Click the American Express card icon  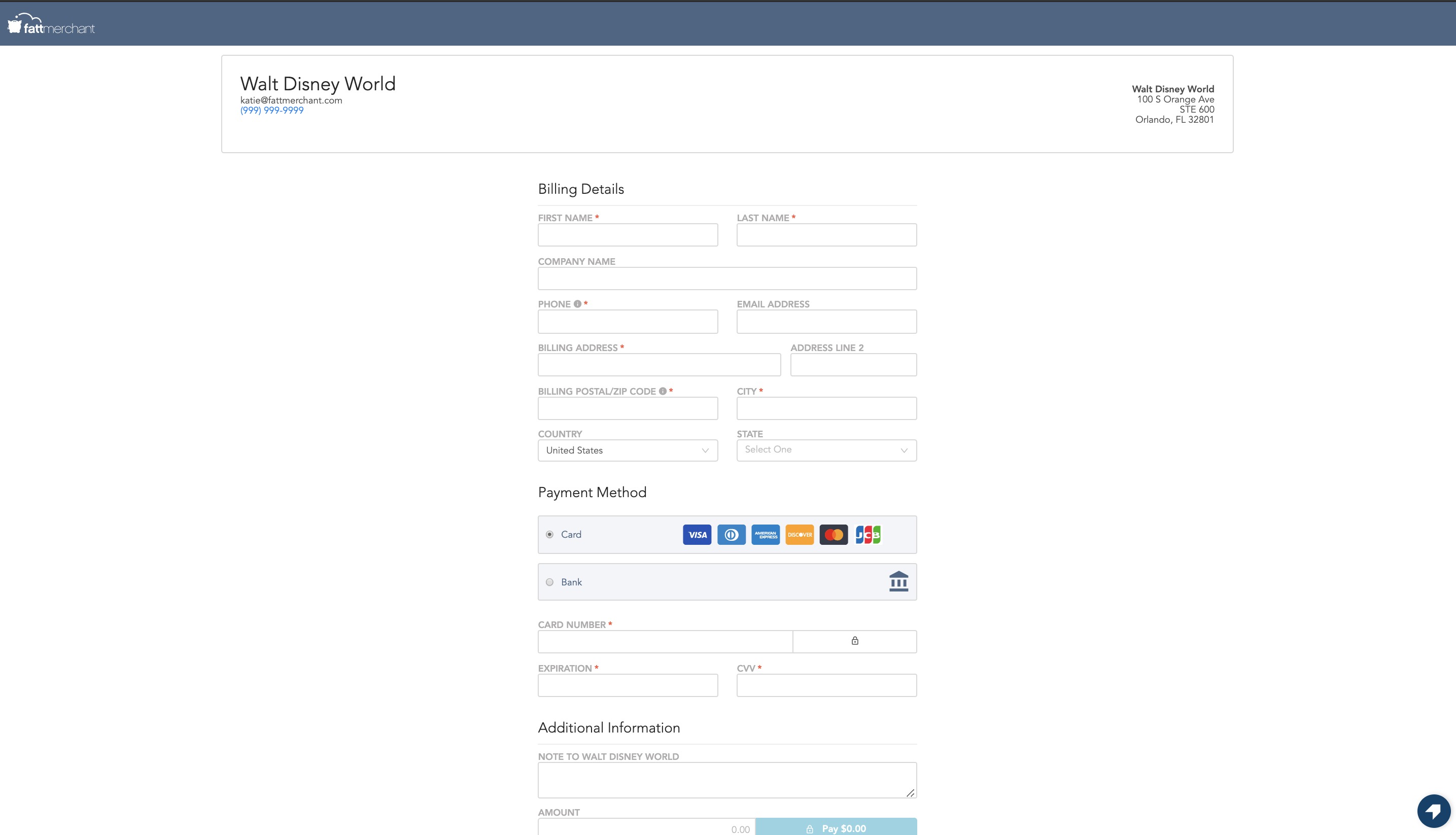coord(766,535)
